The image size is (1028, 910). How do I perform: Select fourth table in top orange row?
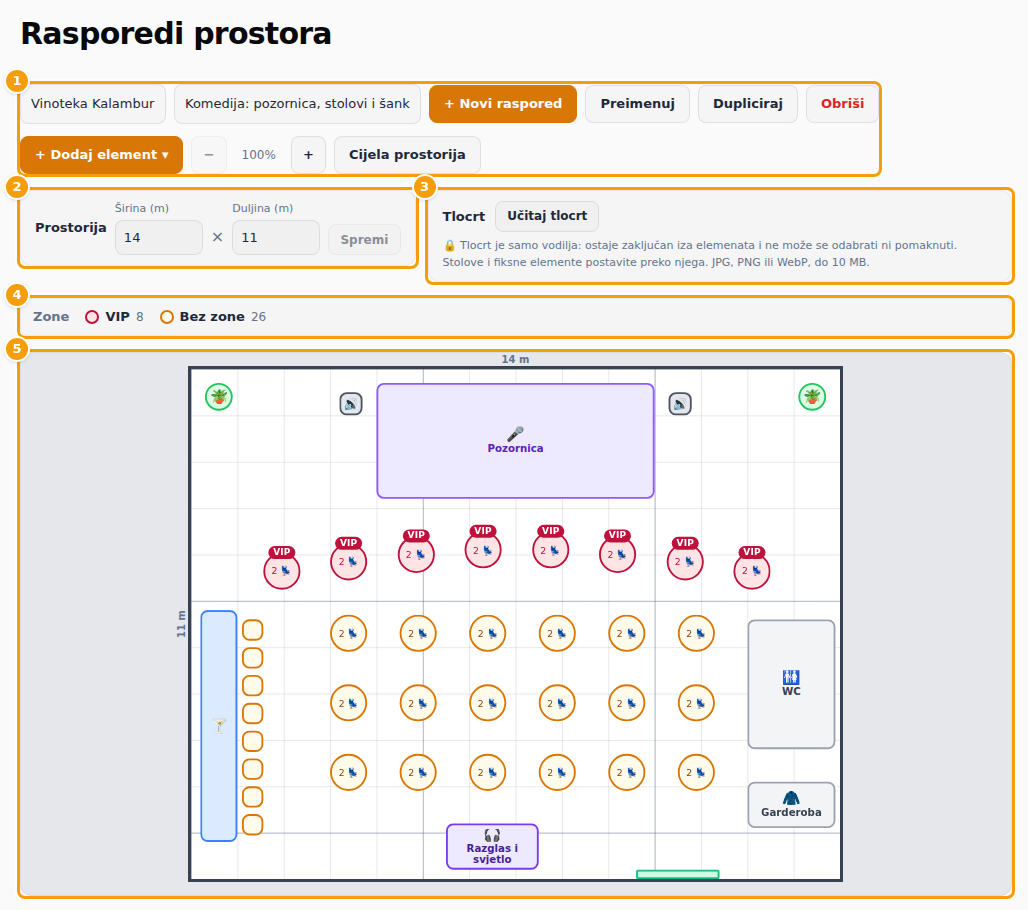pyautogui.click(x=557, y=633)
